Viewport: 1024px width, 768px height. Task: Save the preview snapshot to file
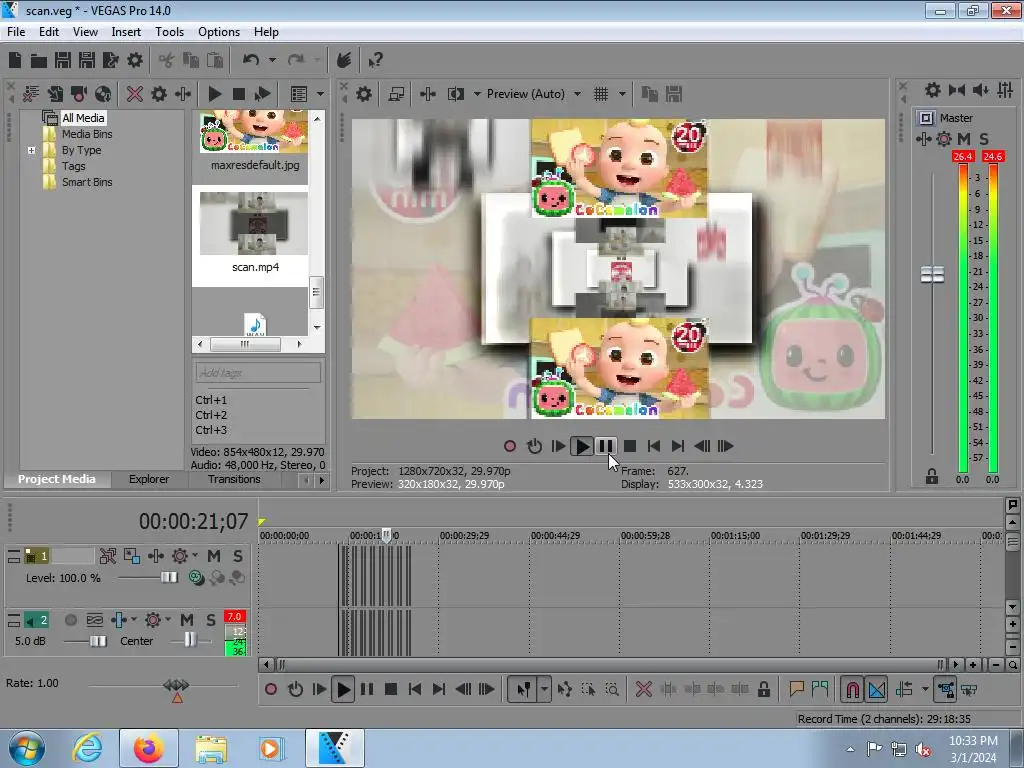pos(674,94)
